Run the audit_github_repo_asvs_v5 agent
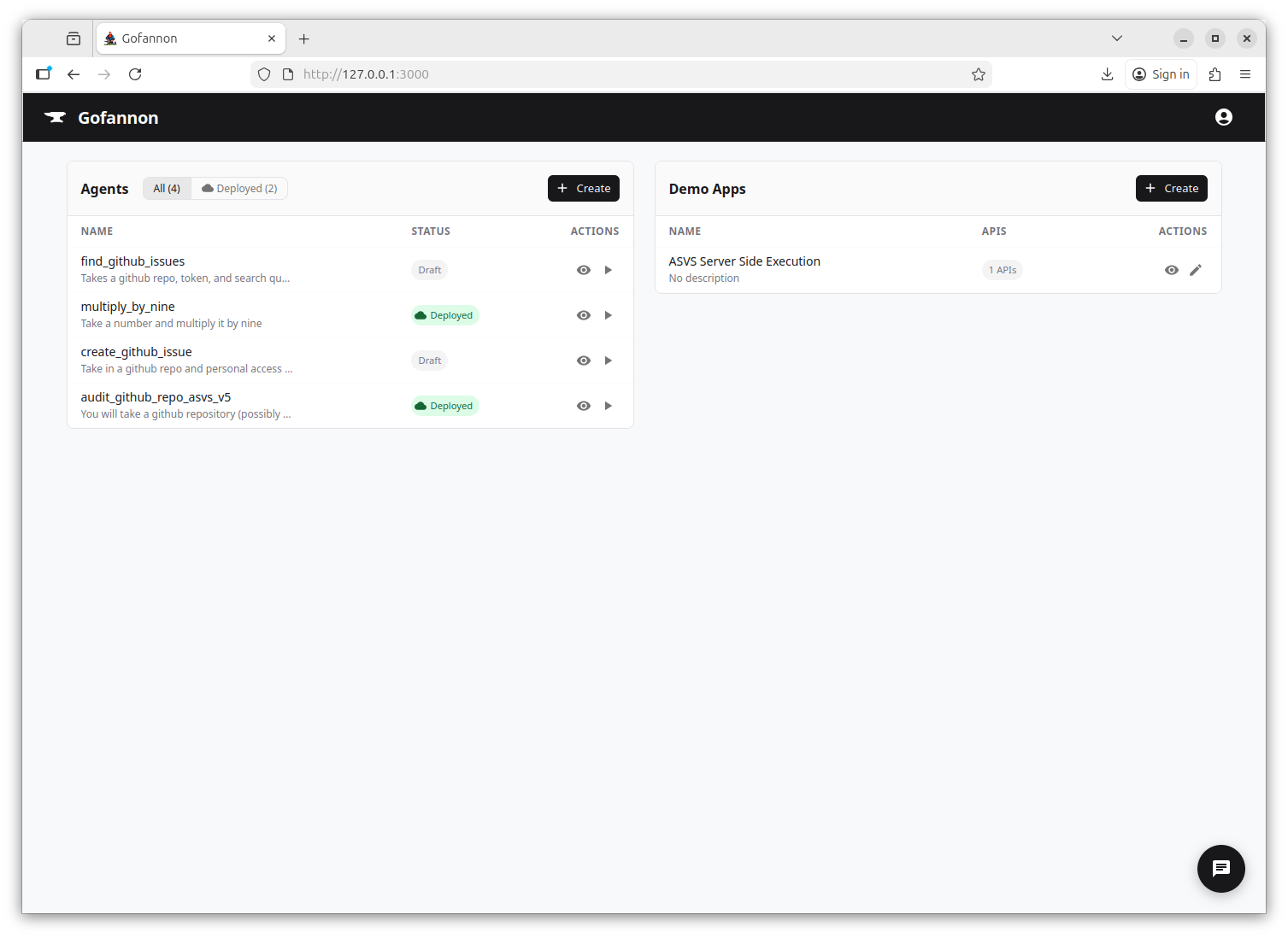Screen dimensions: 1288x938 (608, 405)
